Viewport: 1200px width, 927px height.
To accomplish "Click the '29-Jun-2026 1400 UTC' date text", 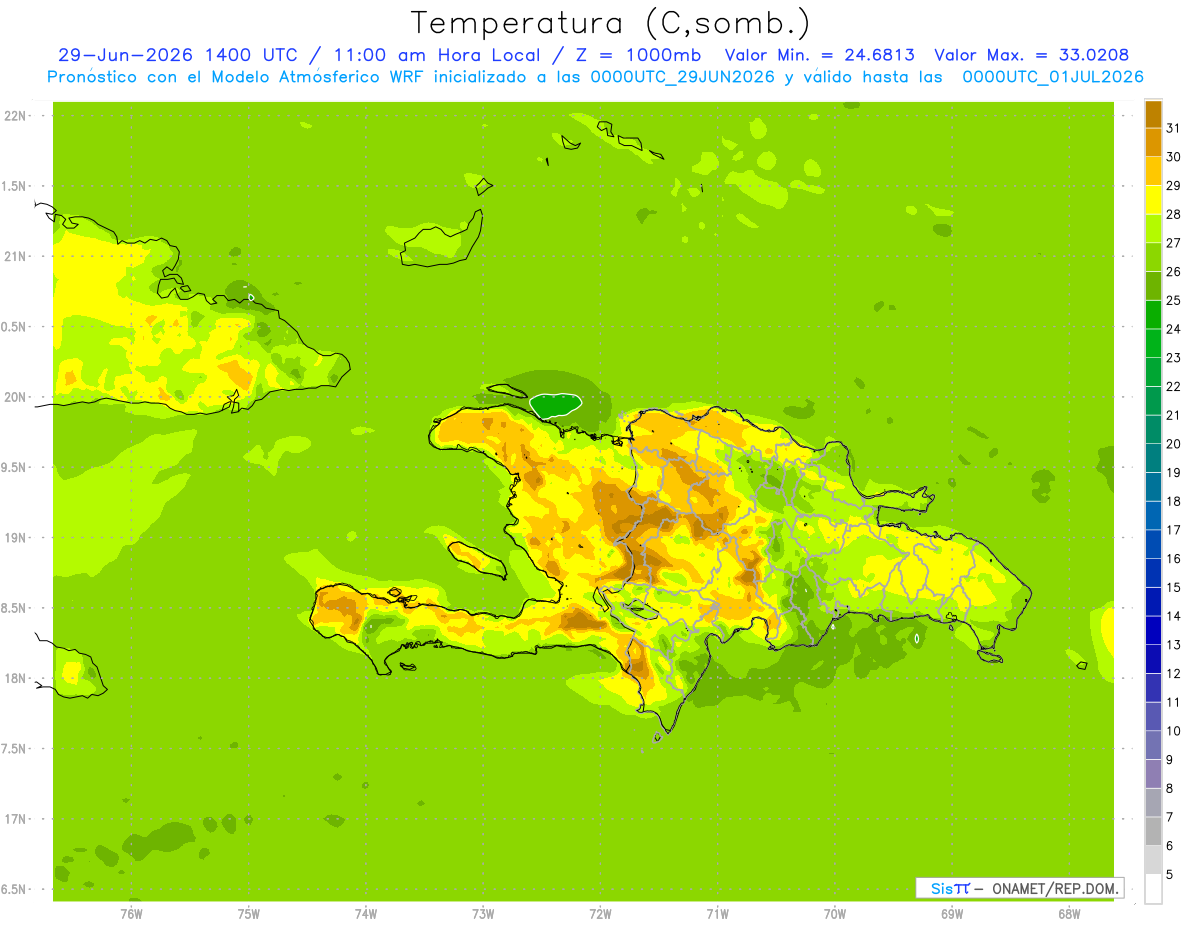I will point(177,54).
